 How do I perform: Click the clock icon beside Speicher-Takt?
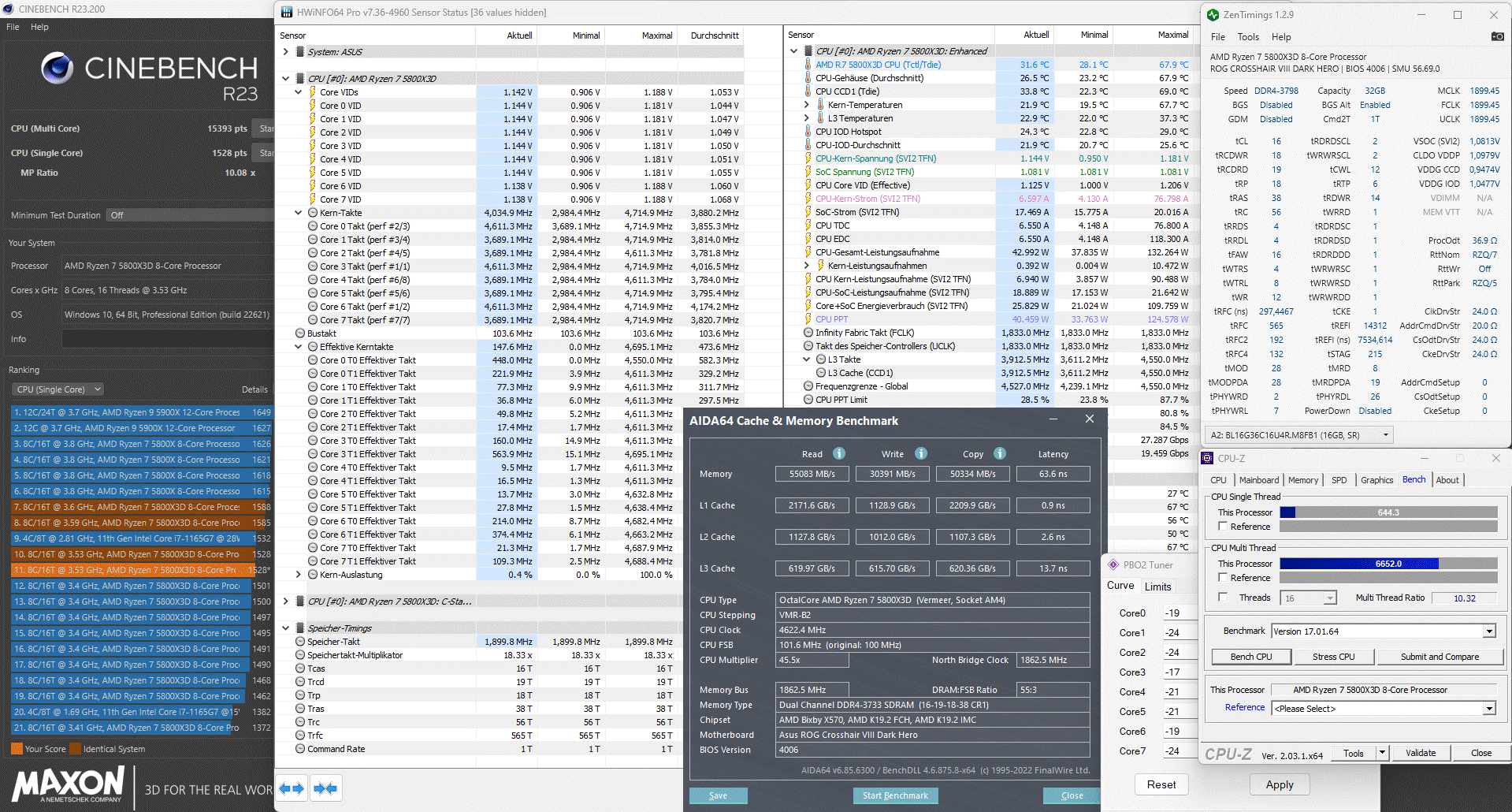[x=300, y=642]
